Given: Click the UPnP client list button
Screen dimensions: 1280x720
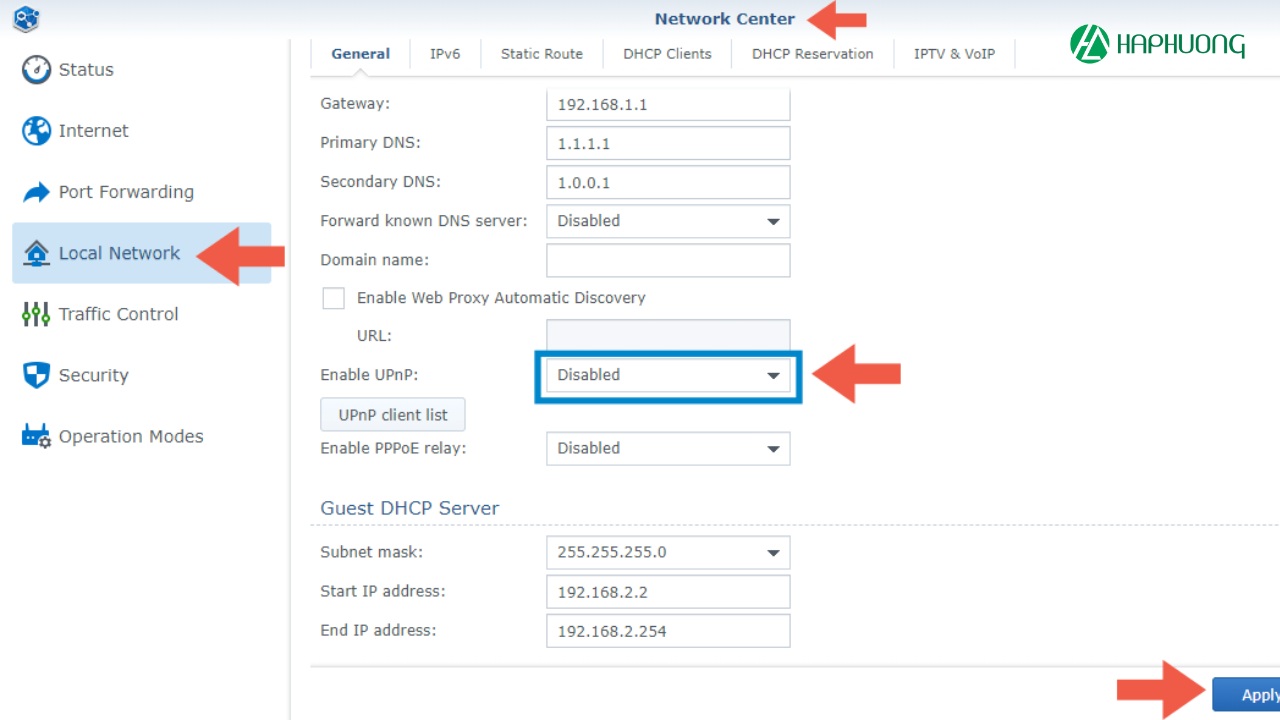Looking at the screenshot, I should click(x=392, y=415).
